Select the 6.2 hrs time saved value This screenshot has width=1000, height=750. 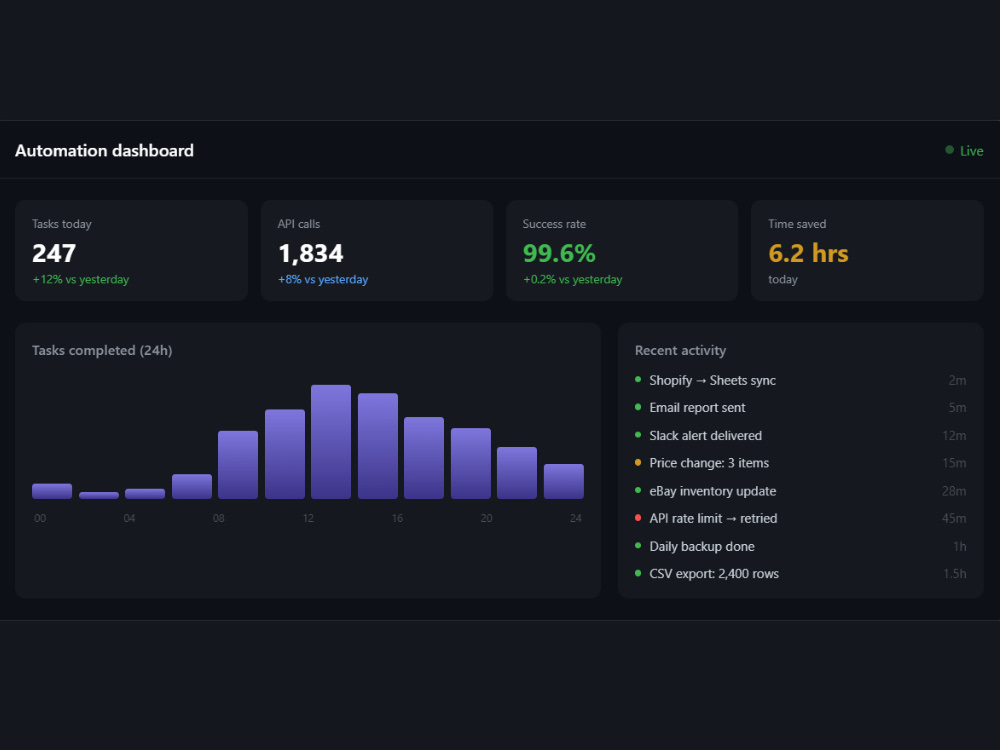tap(808, 253)
